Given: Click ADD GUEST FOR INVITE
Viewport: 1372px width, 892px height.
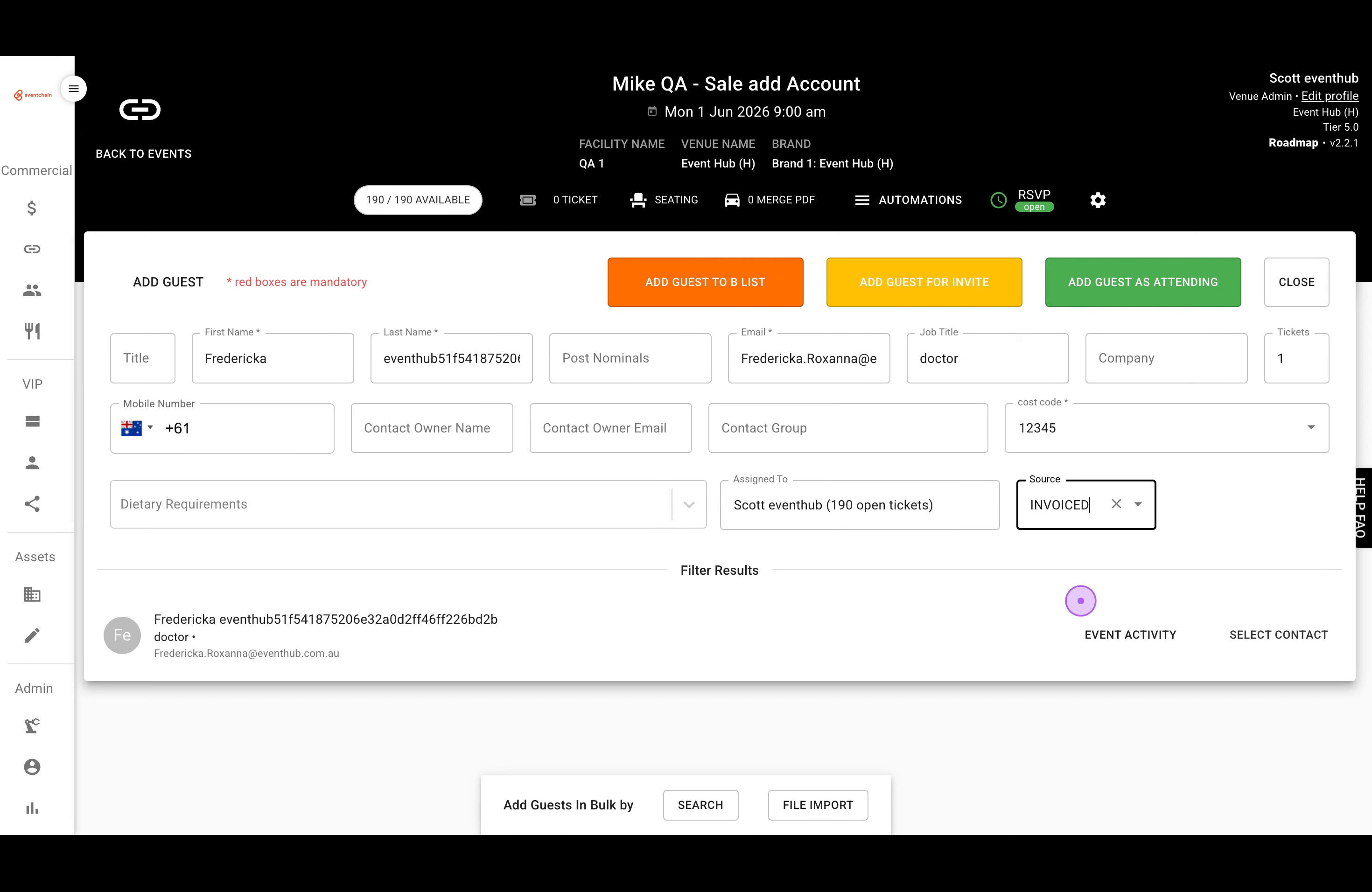Looking at the screenshot, I should click(x=924, y=282).
